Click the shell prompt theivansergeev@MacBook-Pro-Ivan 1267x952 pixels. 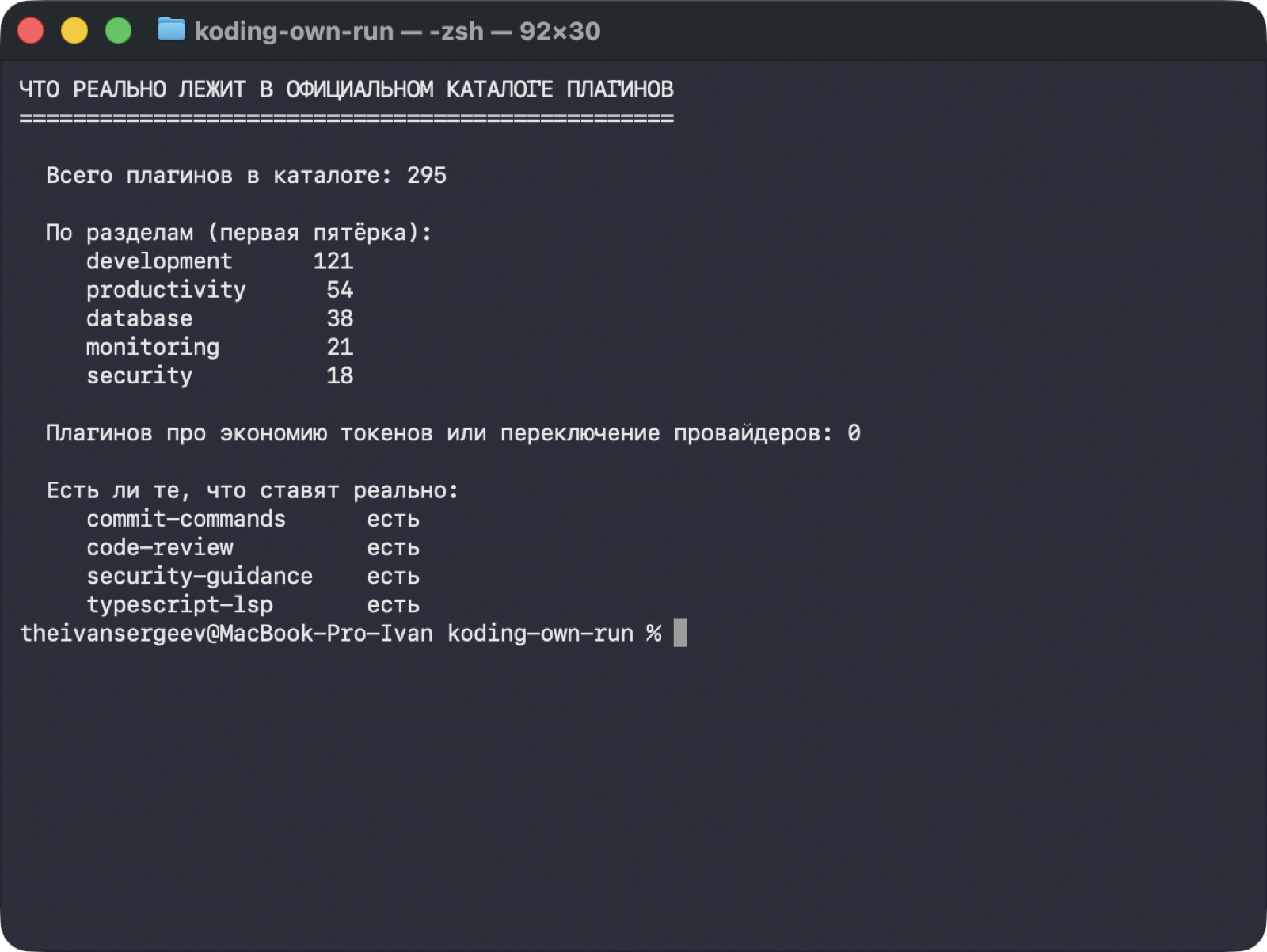coord(226,634)
